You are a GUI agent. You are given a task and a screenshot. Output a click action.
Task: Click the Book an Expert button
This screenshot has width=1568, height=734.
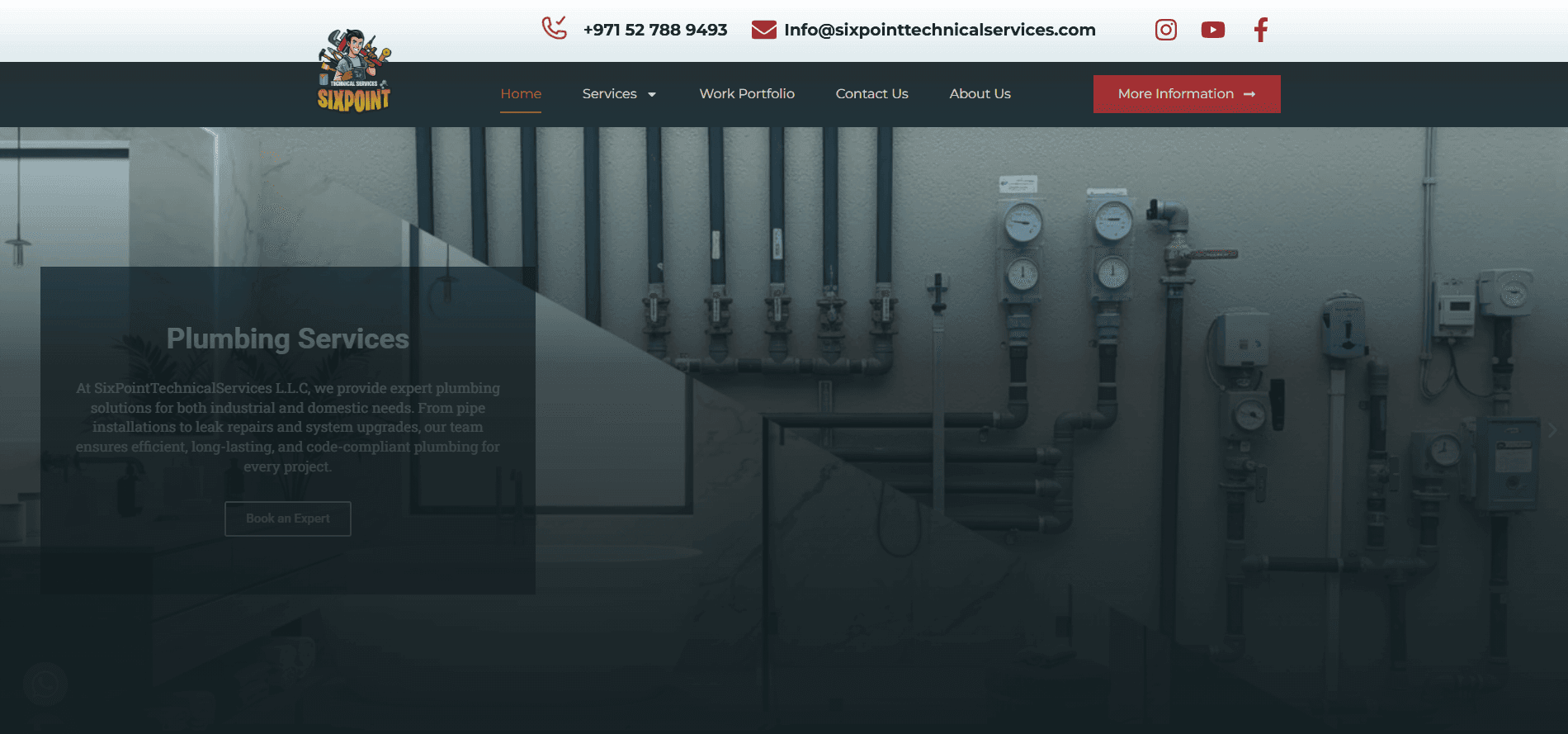pyautogui.click(x=288, y=519)
